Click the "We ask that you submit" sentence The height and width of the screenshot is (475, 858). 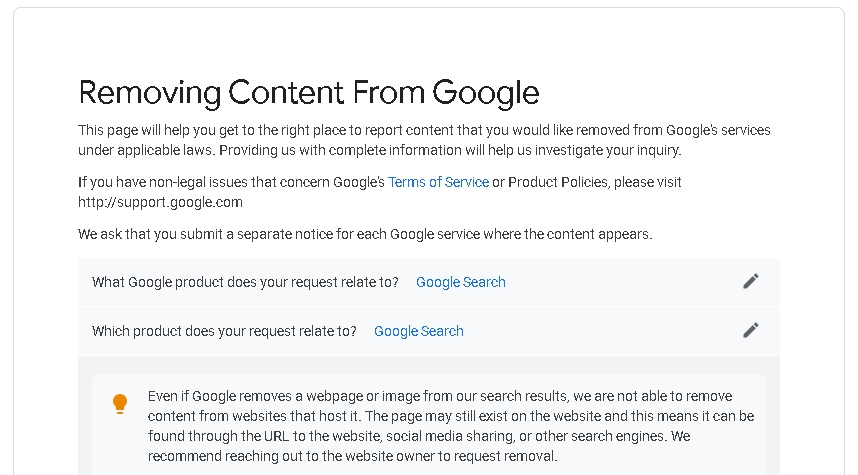click(x=364, y=234)
